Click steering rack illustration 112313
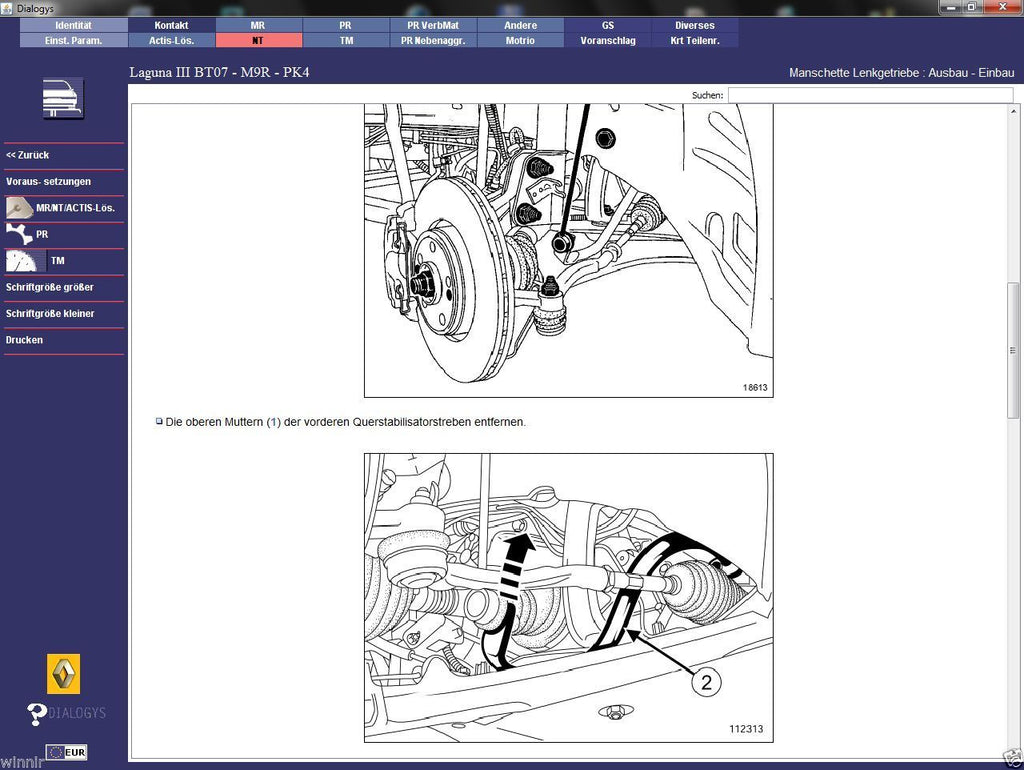The height and width of the screenshot is (770, 1024). click(568, 598)
